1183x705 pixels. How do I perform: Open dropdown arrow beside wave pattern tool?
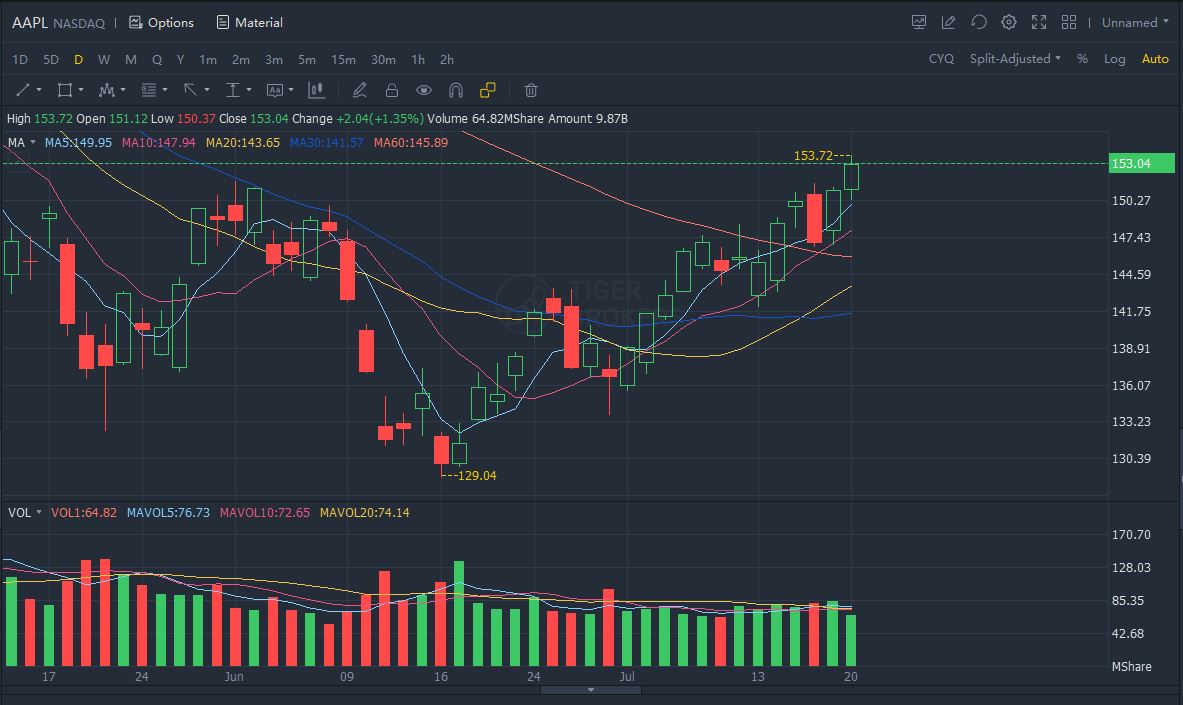coord(123,91)
